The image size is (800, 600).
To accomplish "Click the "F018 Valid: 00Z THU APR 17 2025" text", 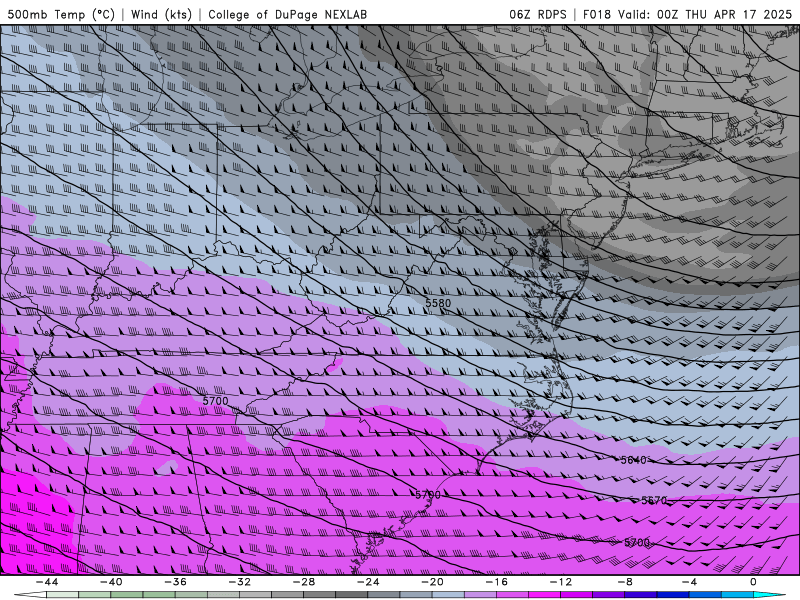I will click(687, 14).
